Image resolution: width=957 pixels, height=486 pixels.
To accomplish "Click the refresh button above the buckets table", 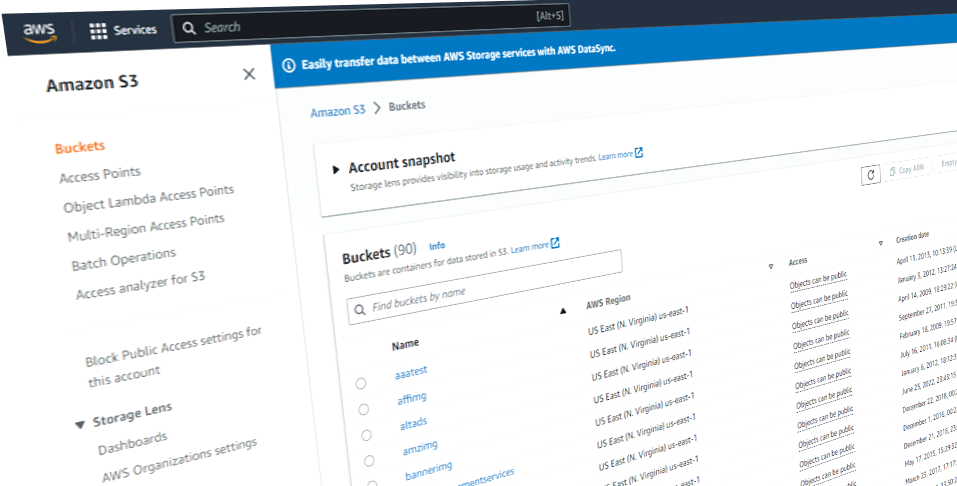I will tap(870, 175).
